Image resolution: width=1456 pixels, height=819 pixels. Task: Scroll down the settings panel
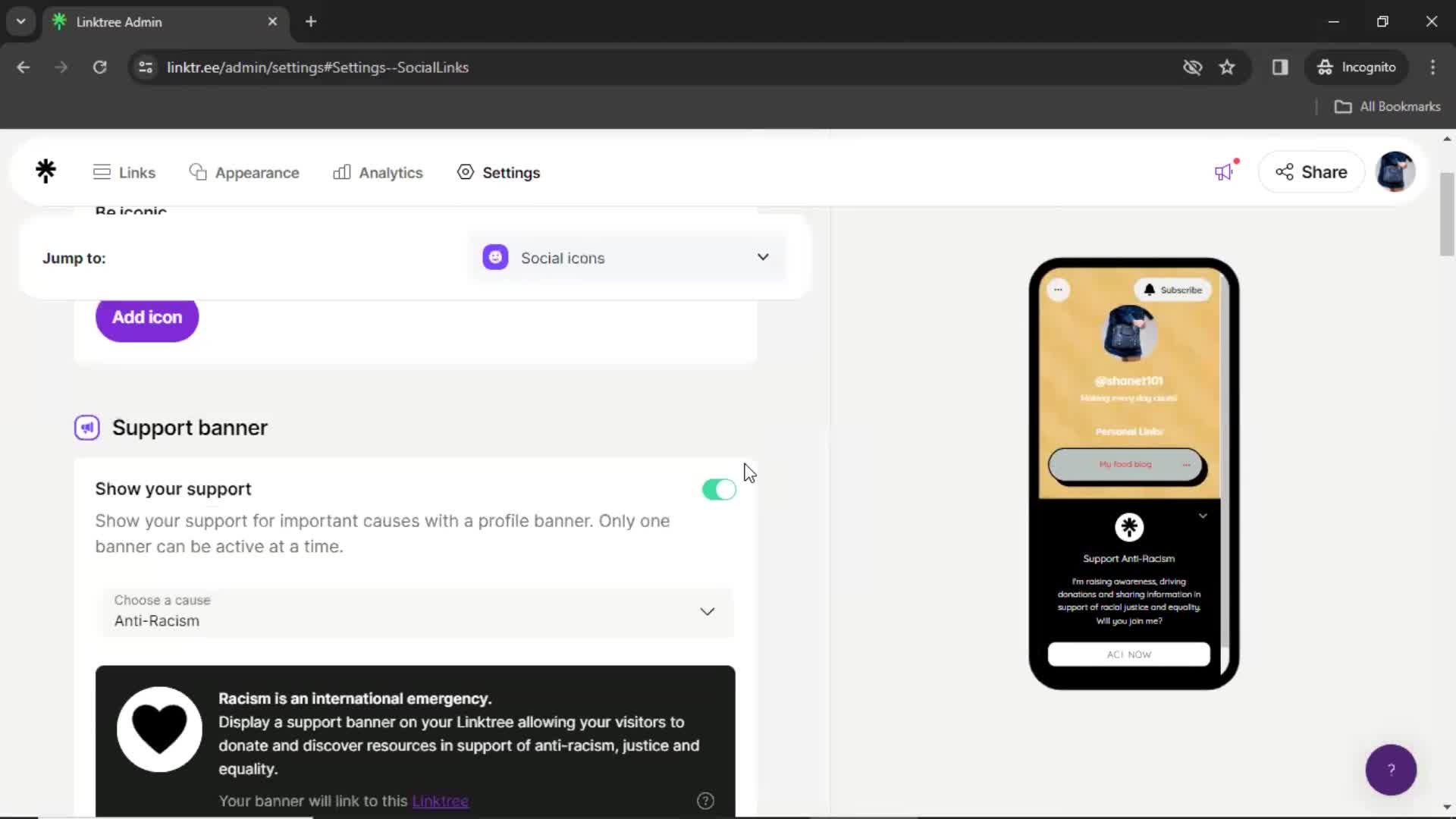(x=415, y=500)
